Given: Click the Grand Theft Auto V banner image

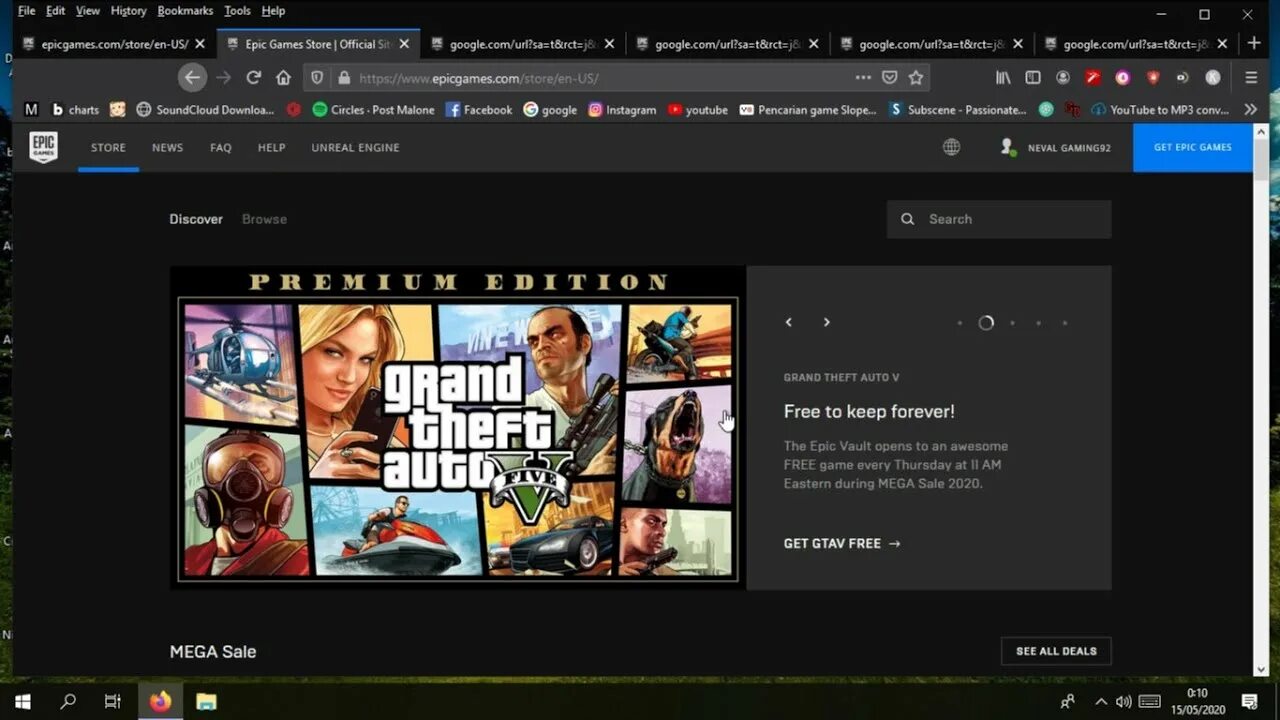Looking at the screenshot, I should (x=458, y=427).
